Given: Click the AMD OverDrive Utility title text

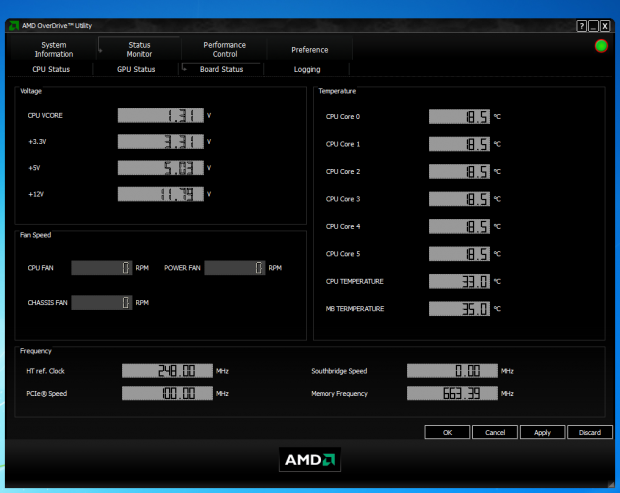Looking at the screenshot, I should click(57, 26).
